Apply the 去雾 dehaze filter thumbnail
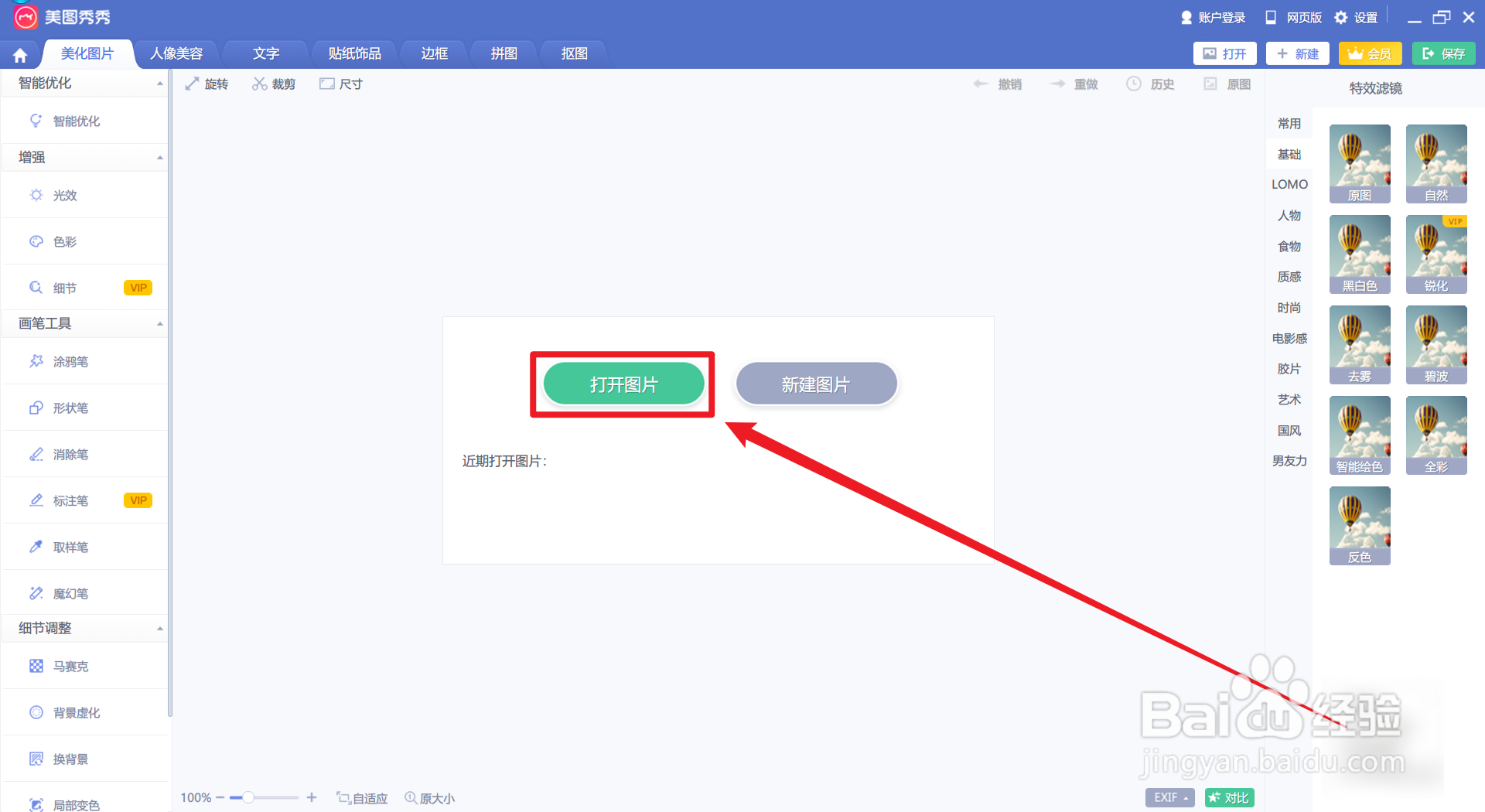This screenshot has height=812, width=1485. (1360, 345)
